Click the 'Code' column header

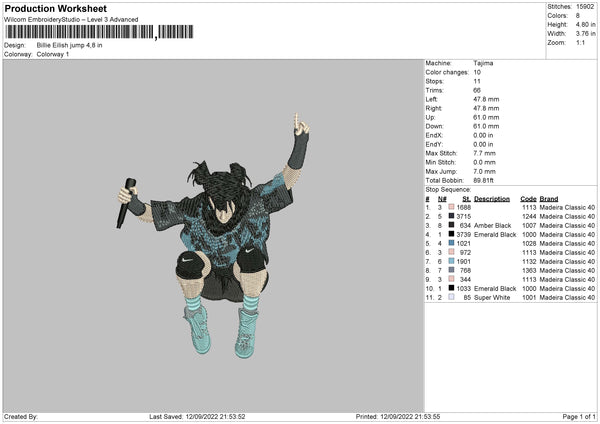pos(528,199)
